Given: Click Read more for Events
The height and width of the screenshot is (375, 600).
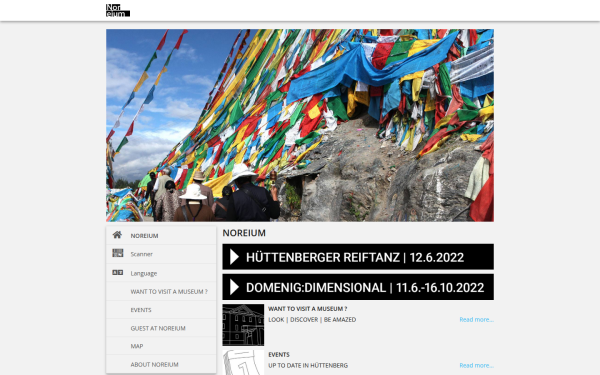Looking at the screenshot, I should pyautogui.click(x=476, y=365).
